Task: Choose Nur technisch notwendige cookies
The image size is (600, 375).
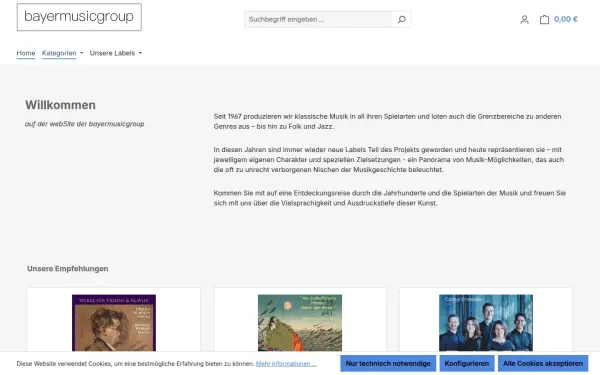Action: pos(388,364)
